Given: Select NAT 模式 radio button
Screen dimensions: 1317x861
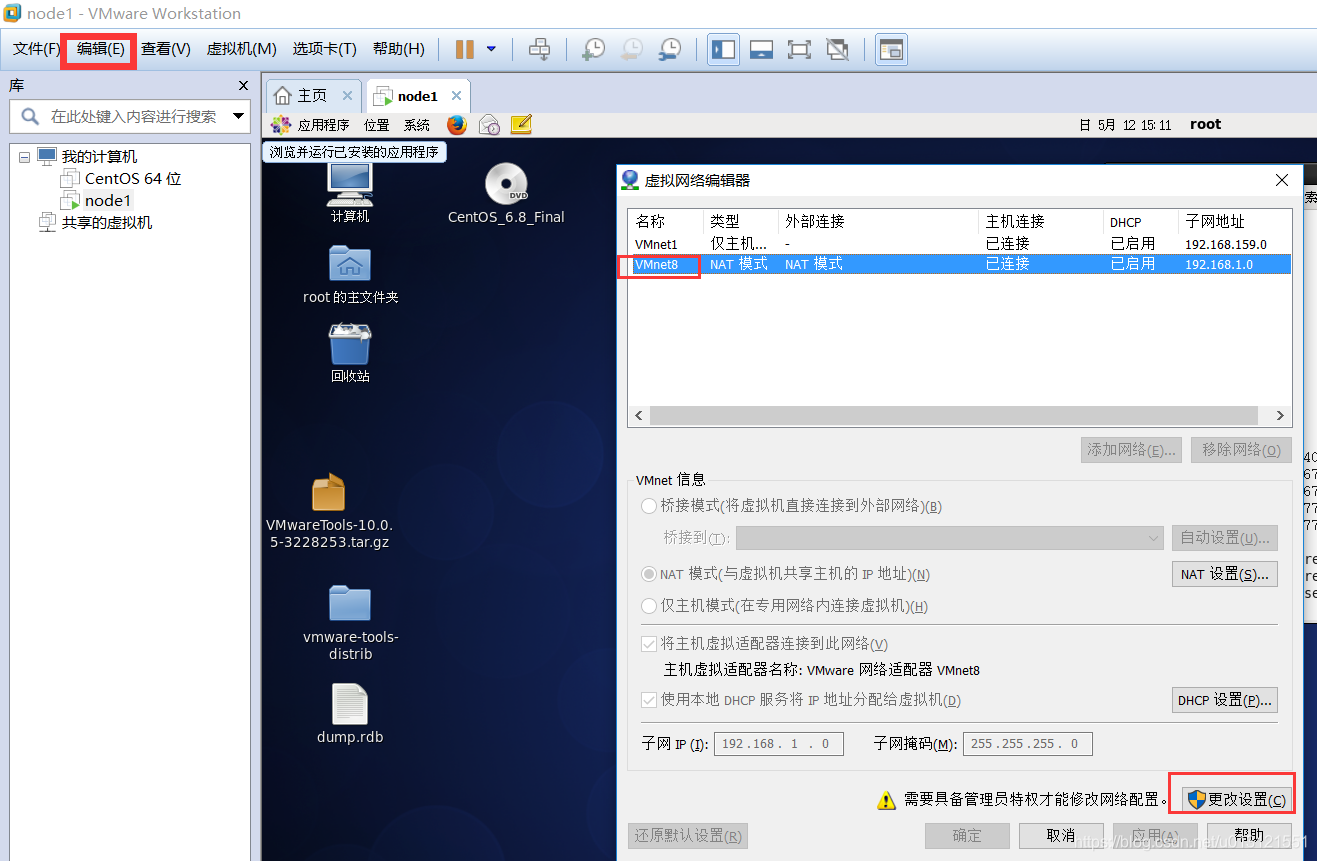Looking at the screenshot, I should point(650,574).
